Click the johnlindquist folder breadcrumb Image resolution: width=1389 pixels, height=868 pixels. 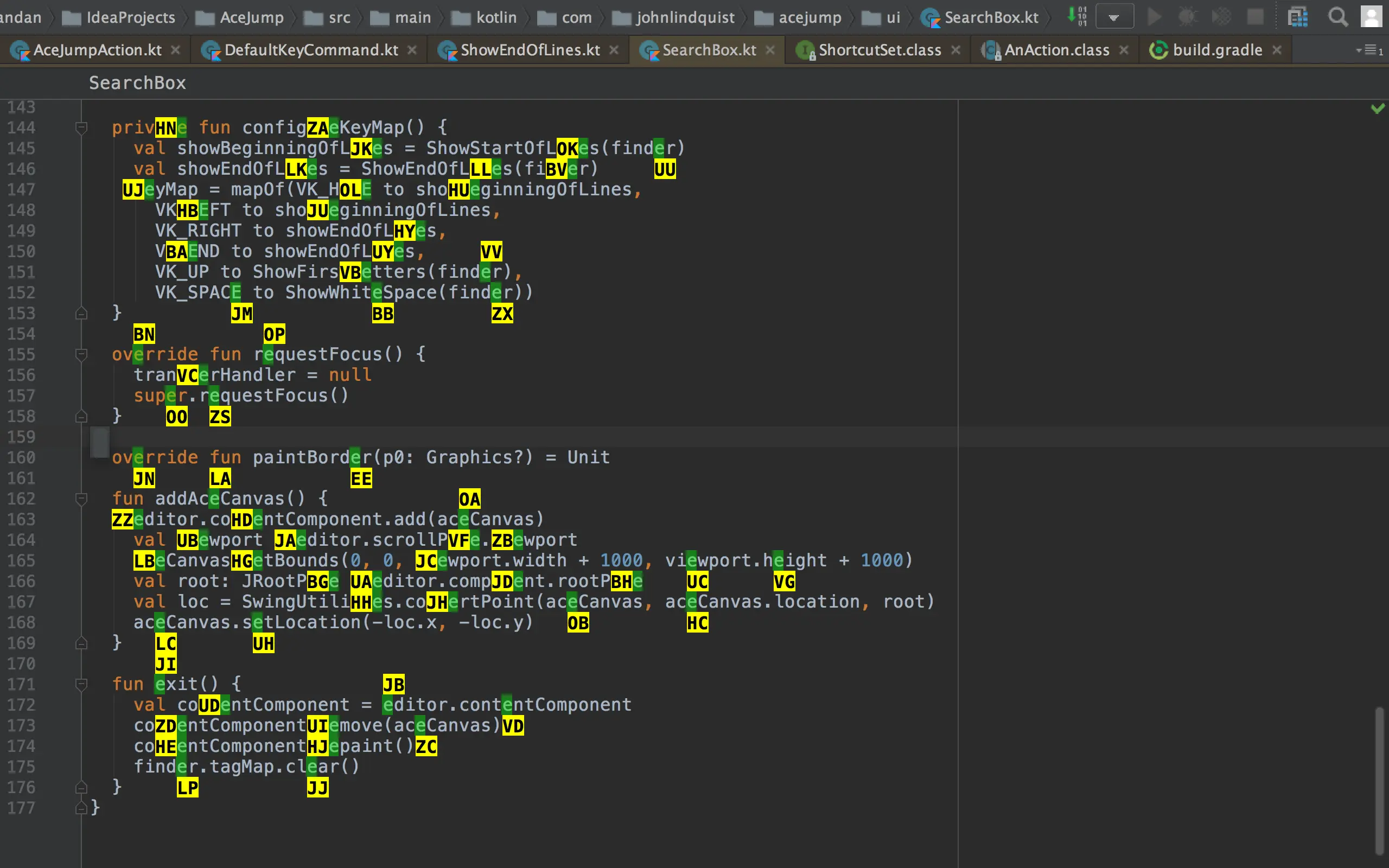pyautogui.click(x=684, y=17)
